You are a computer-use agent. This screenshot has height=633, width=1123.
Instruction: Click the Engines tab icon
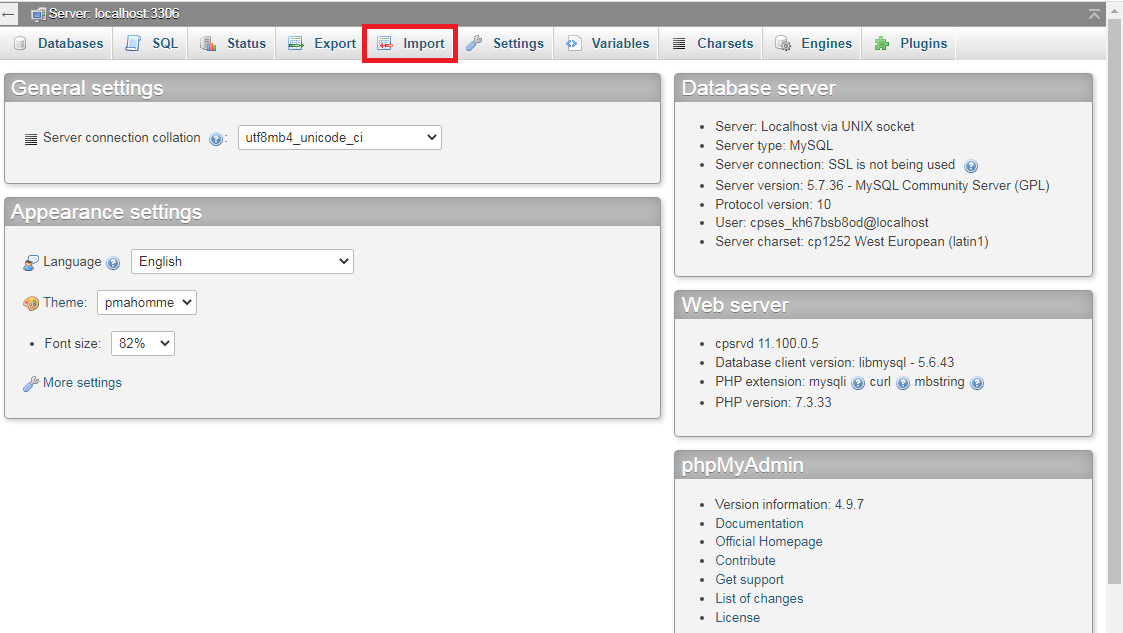(x=783, y=44)
